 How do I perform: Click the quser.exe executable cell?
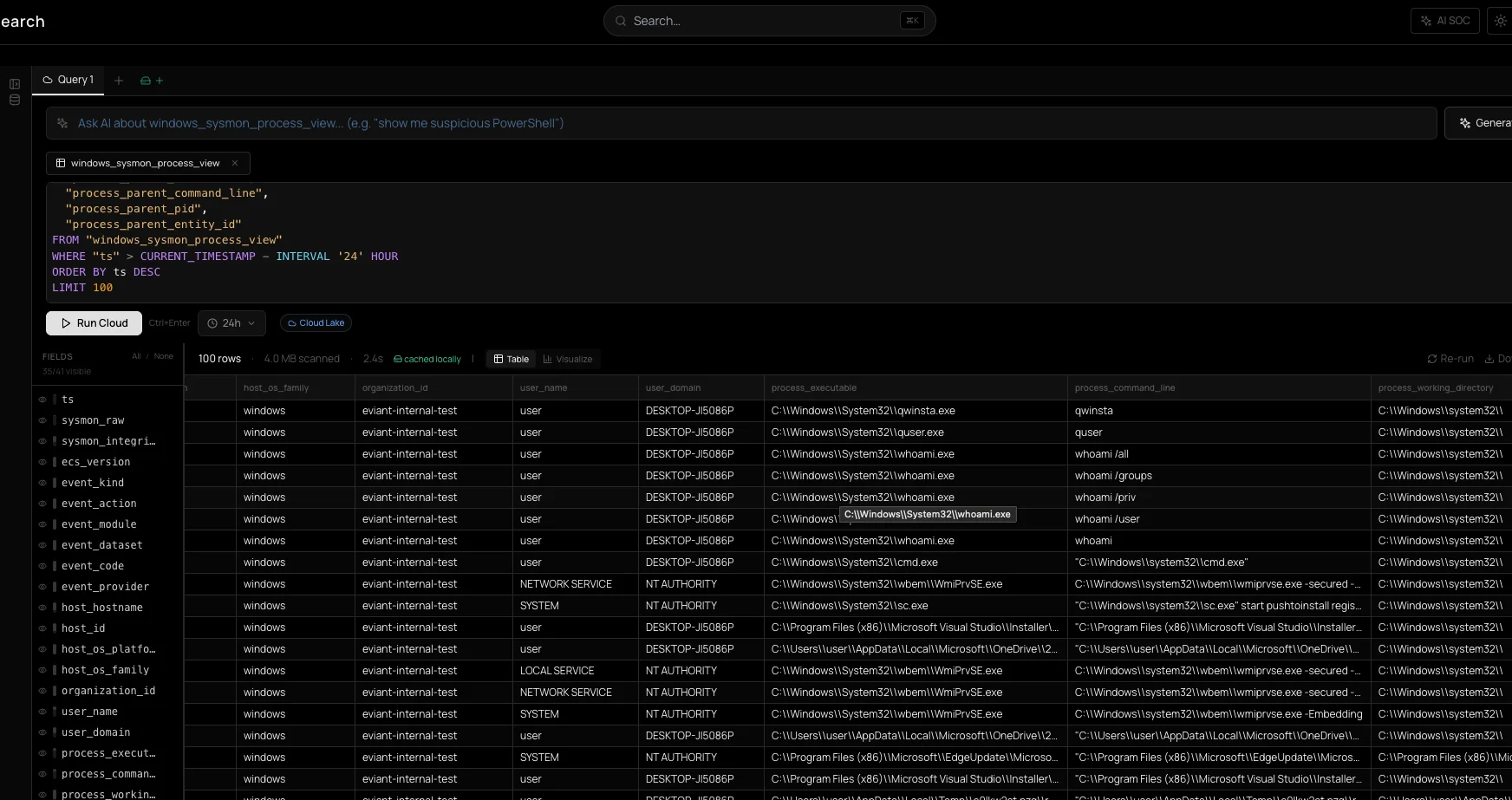[x=916, y=433]
